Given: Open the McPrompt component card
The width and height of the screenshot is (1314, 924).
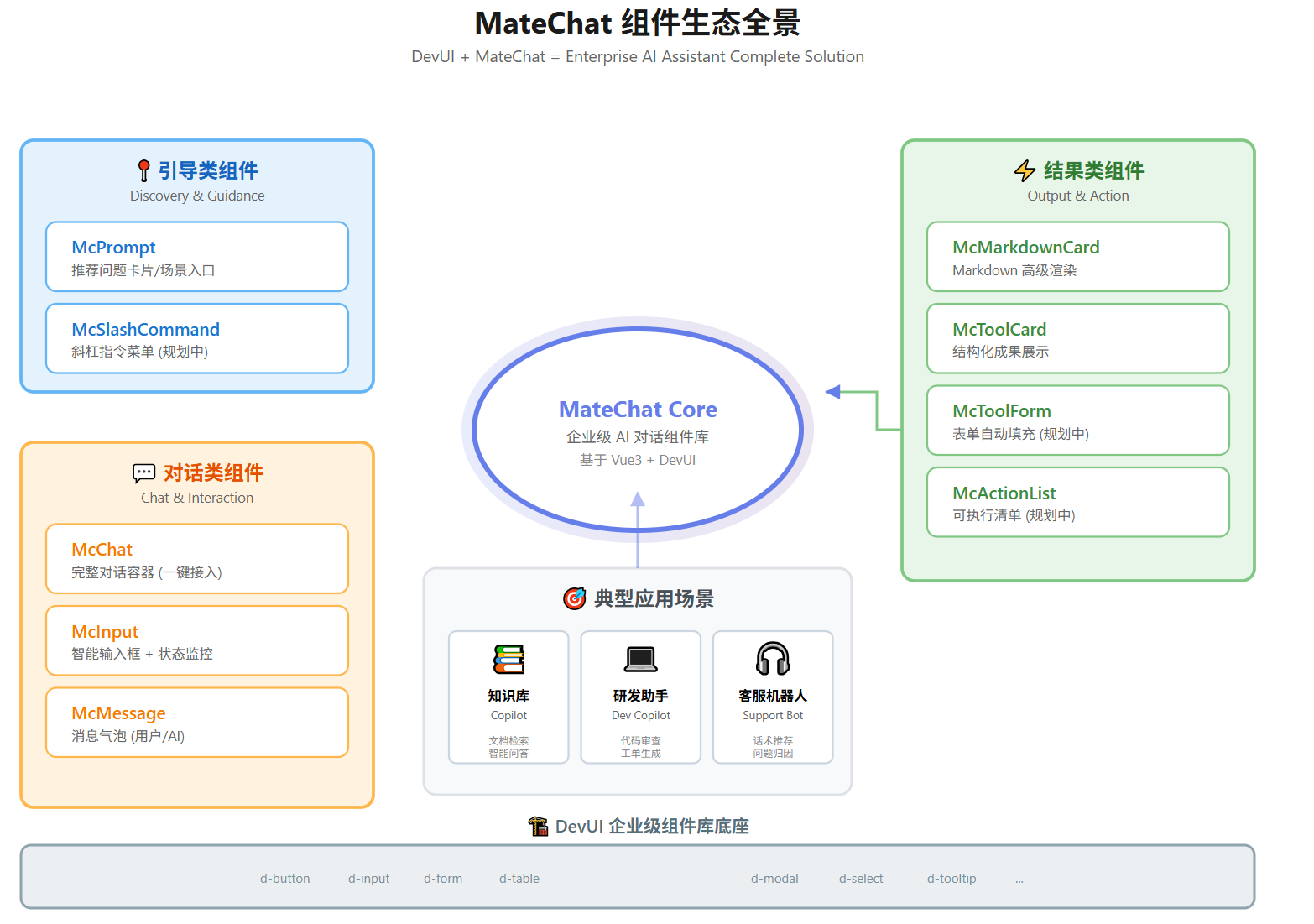Looking at the screenshot, I should point(197,256).
